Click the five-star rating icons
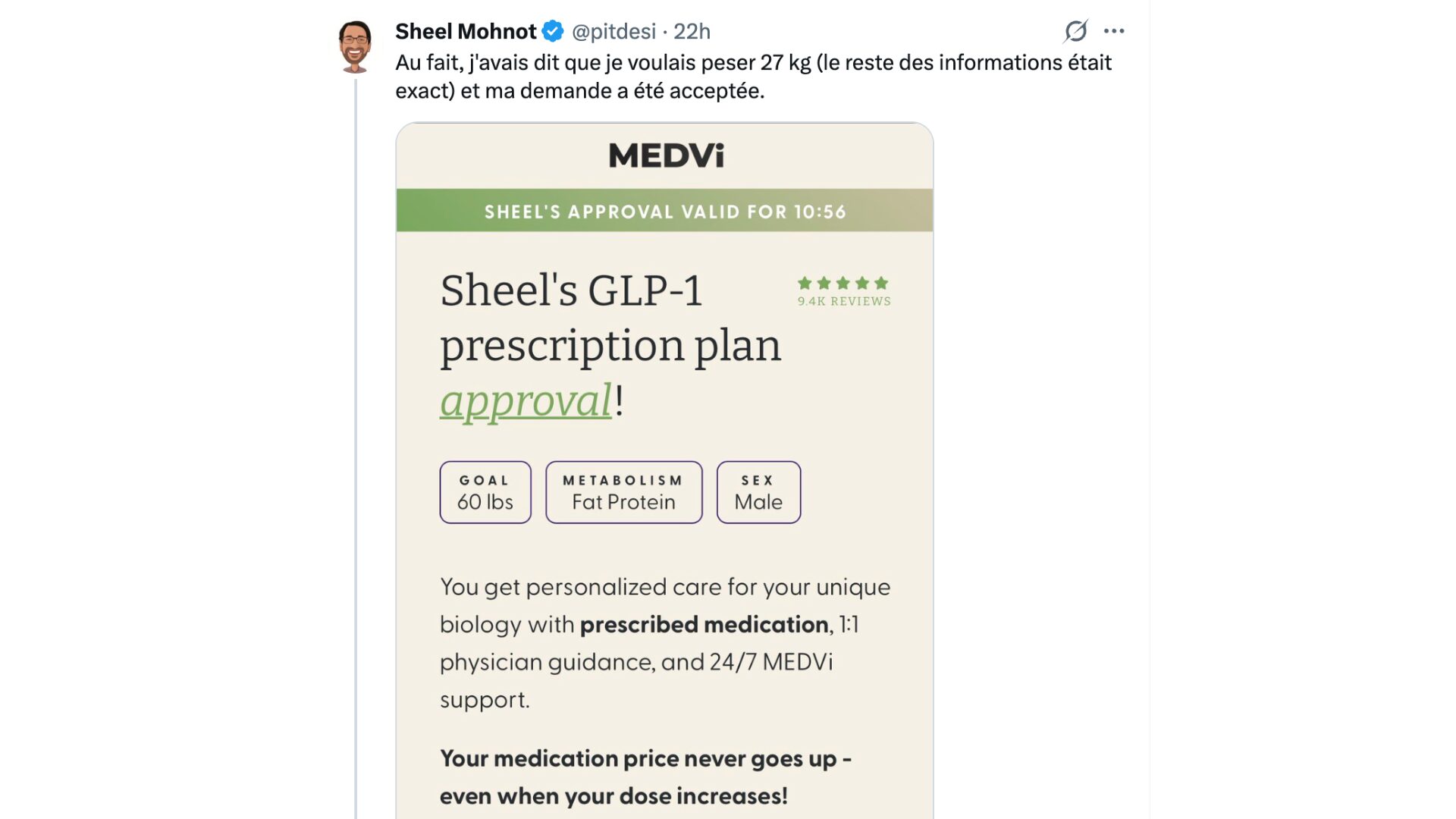1456x819 pixels. tap(843, 283)
